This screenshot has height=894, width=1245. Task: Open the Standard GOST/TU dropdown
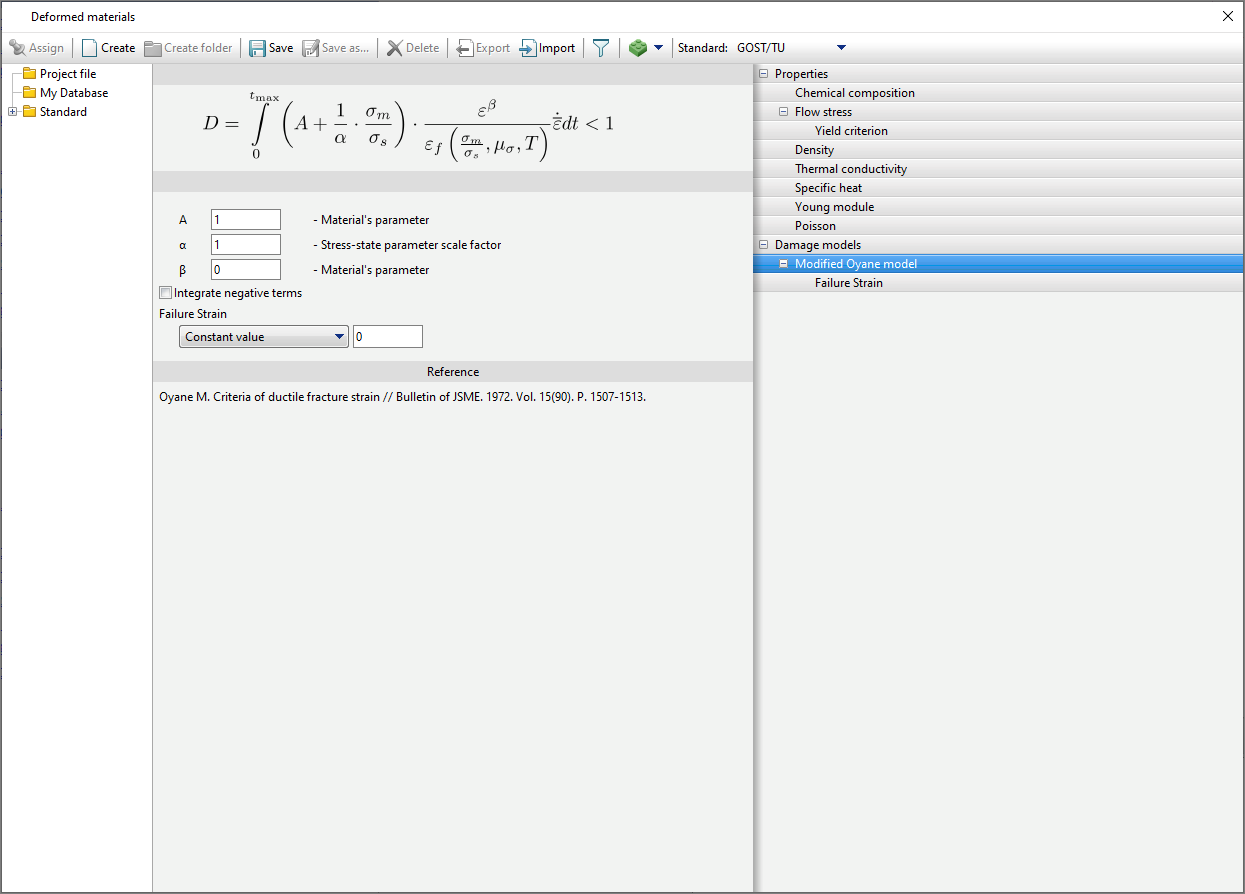840,48
